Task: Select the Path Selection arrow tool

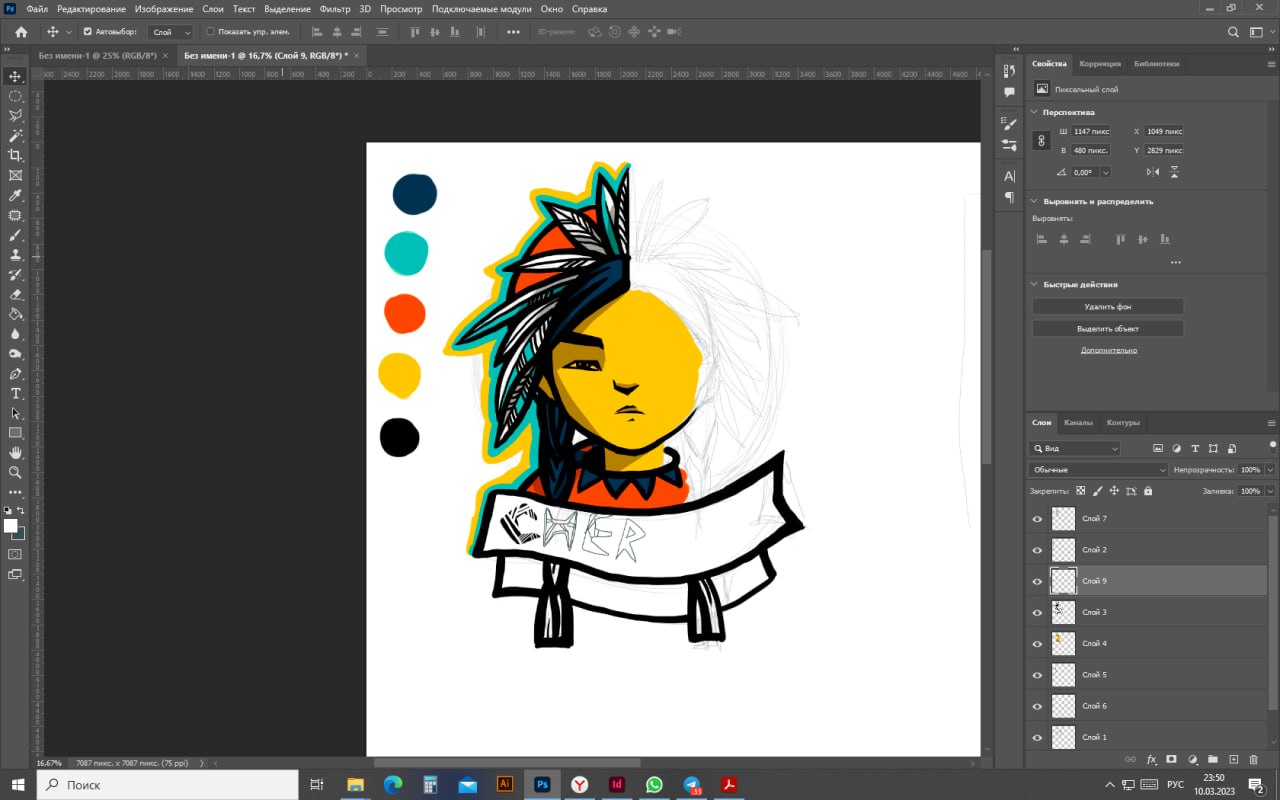Action: [x=15, y=413]
